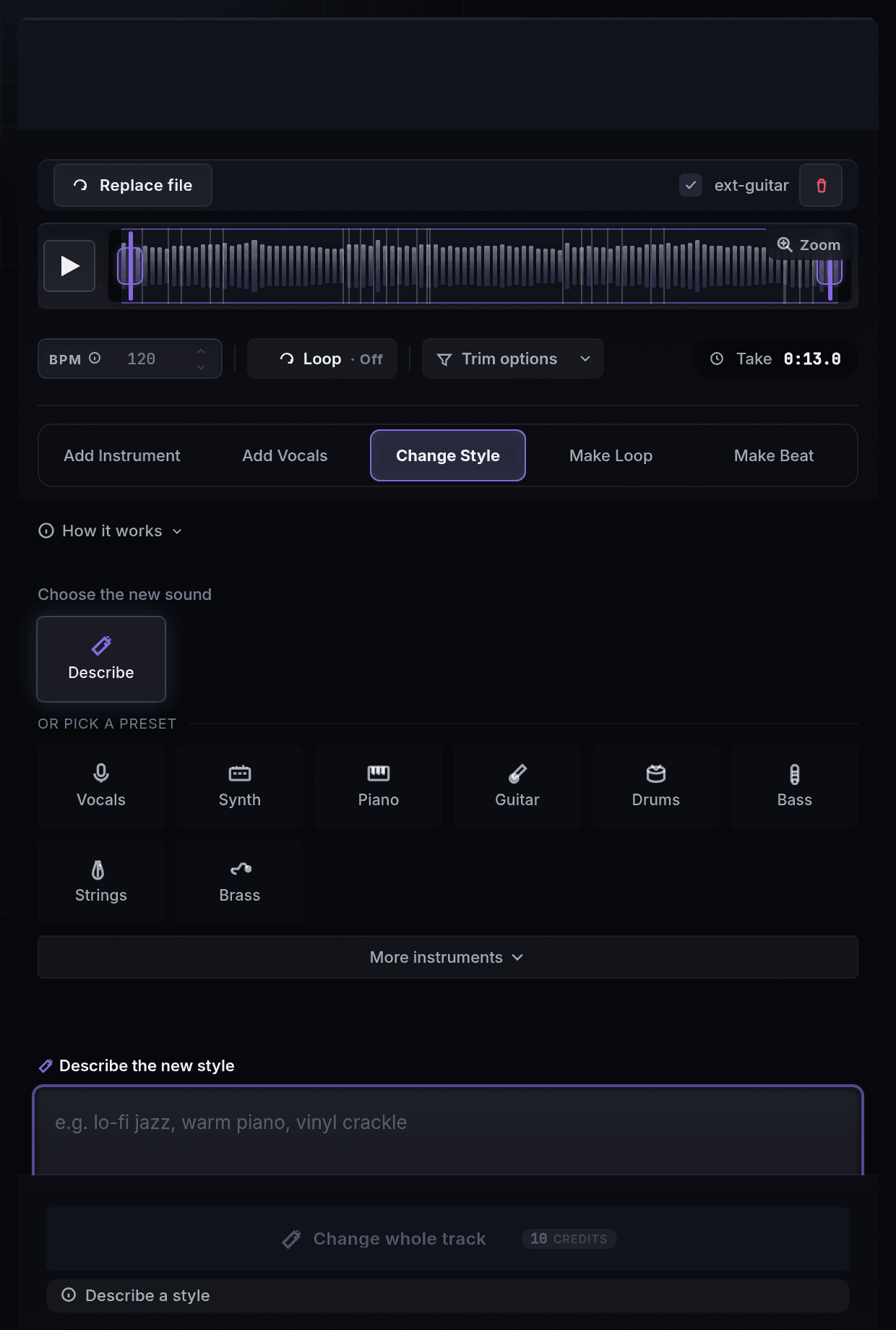Increase BPM with up arrow
The width and height of the screenshot is (896, 1330).
click(x=201, y=351)
